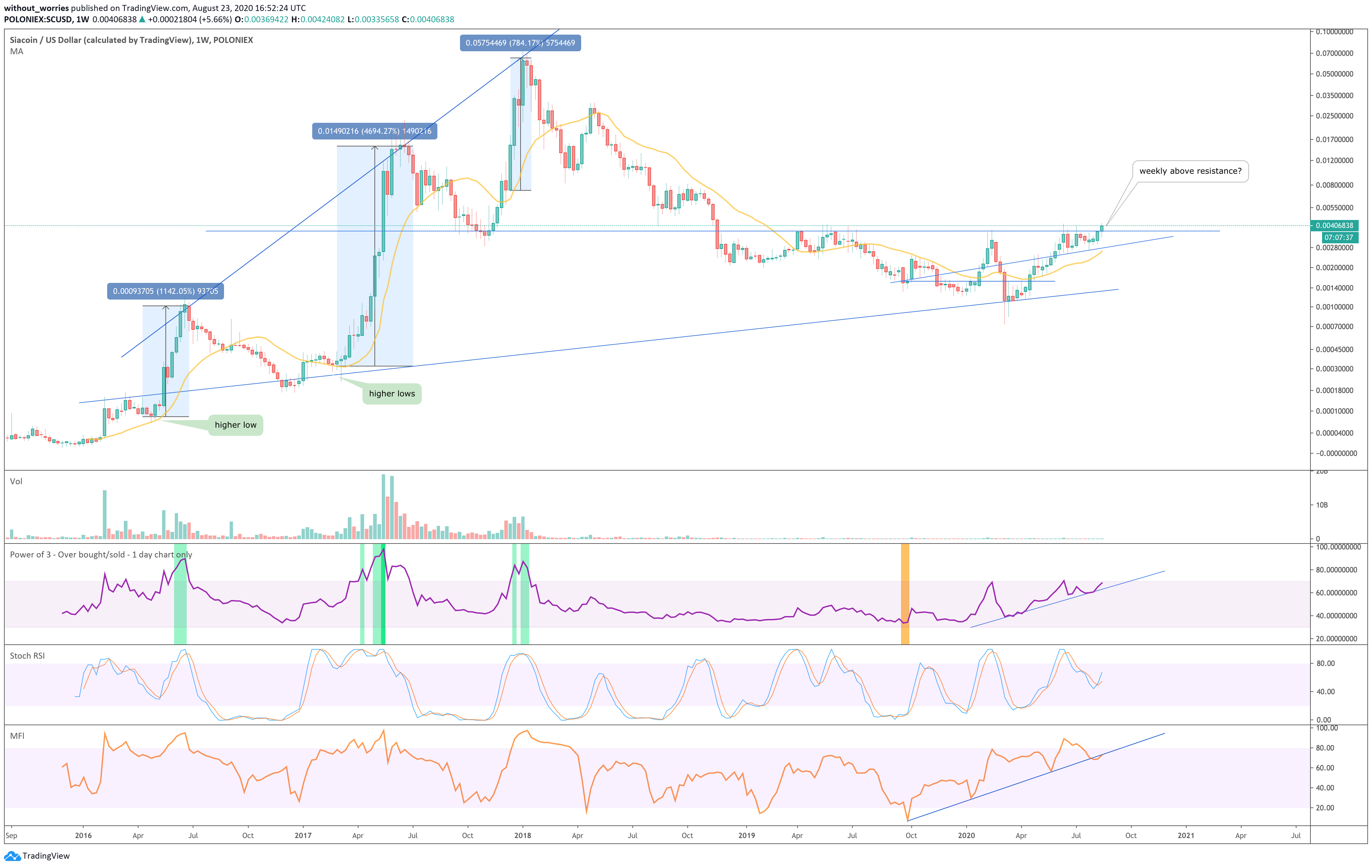Click the 'higher low' green label
Screen dimensions: 1372x868
(x=235, y=425)
